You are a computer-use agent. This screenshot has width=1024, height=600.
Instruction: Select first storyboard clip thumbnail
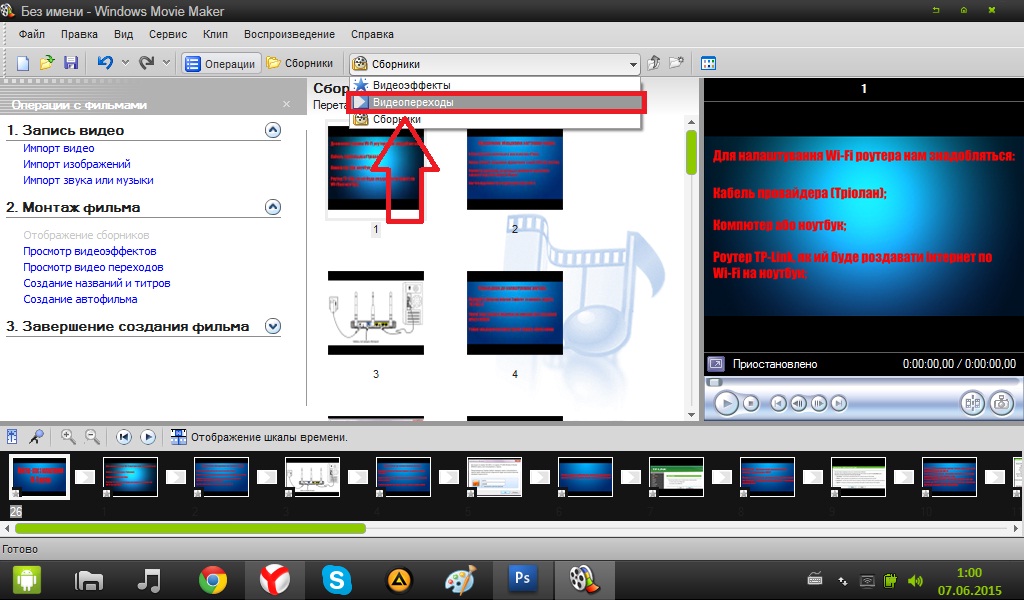point(39,477)
